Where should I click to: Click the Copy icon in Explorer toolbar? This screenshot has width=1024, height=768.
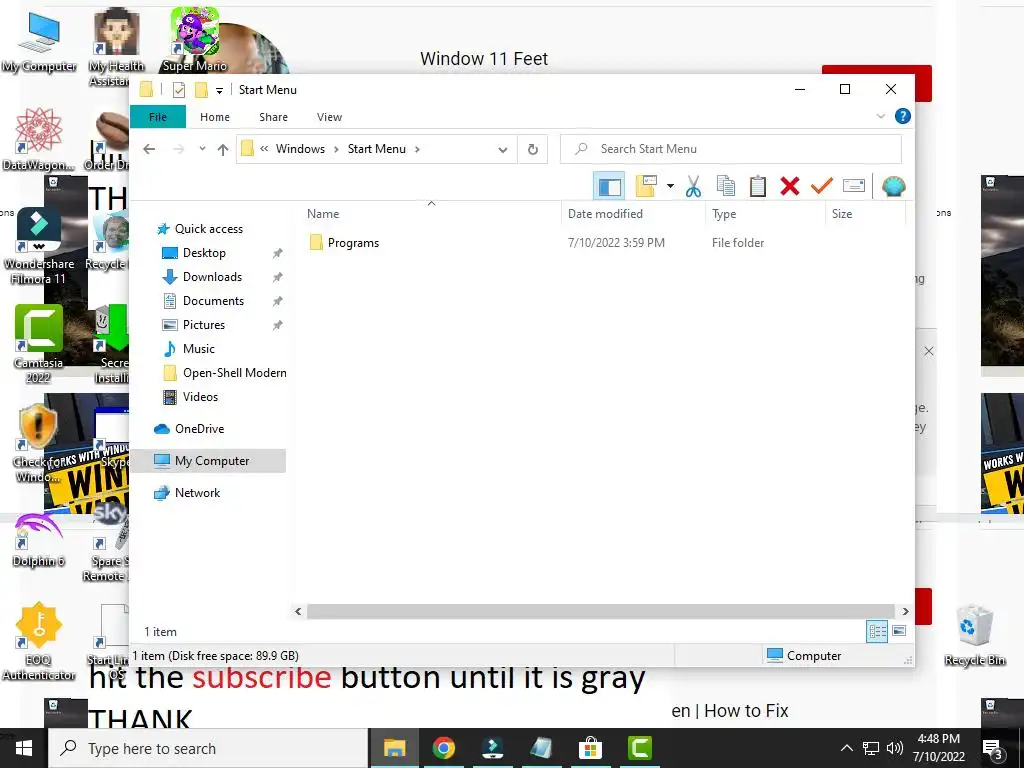726,187
